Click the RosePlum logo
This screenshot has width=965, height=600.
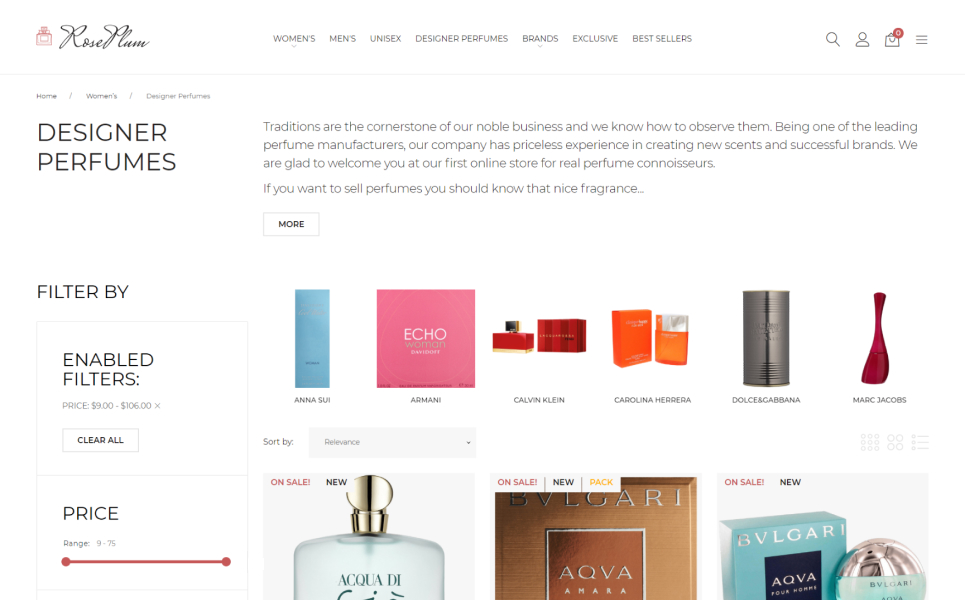[x=93, y=38]
